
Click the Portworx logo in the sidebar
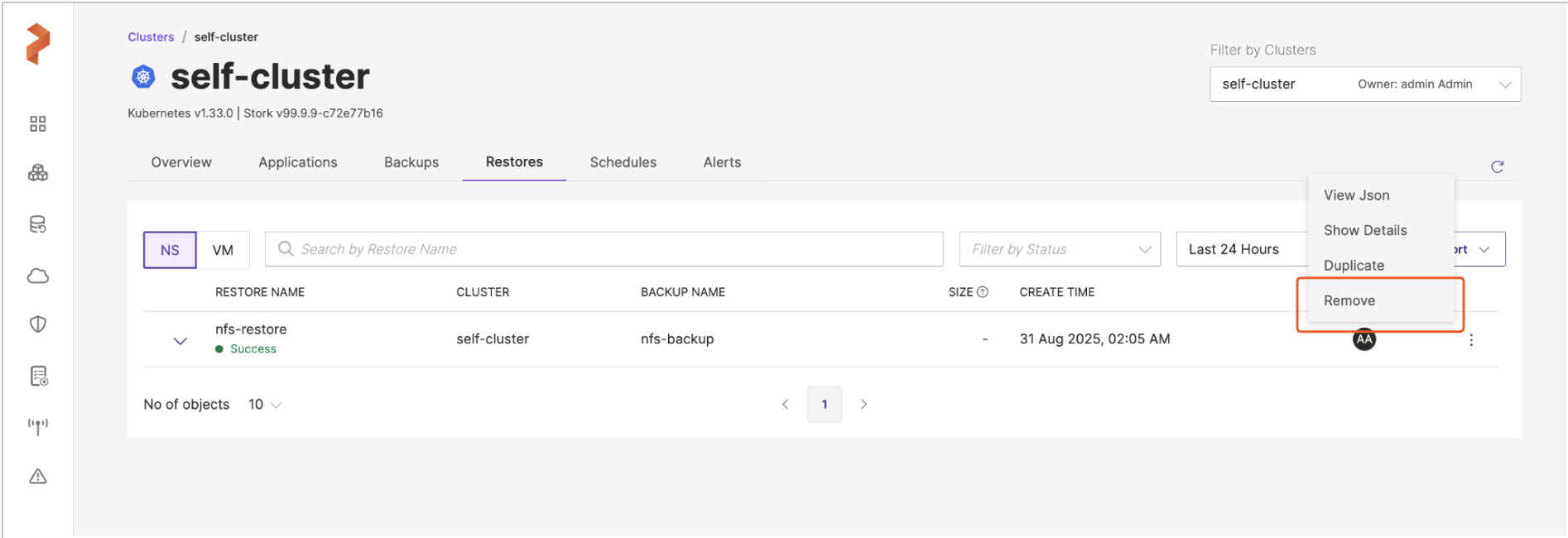click(37, 44)
